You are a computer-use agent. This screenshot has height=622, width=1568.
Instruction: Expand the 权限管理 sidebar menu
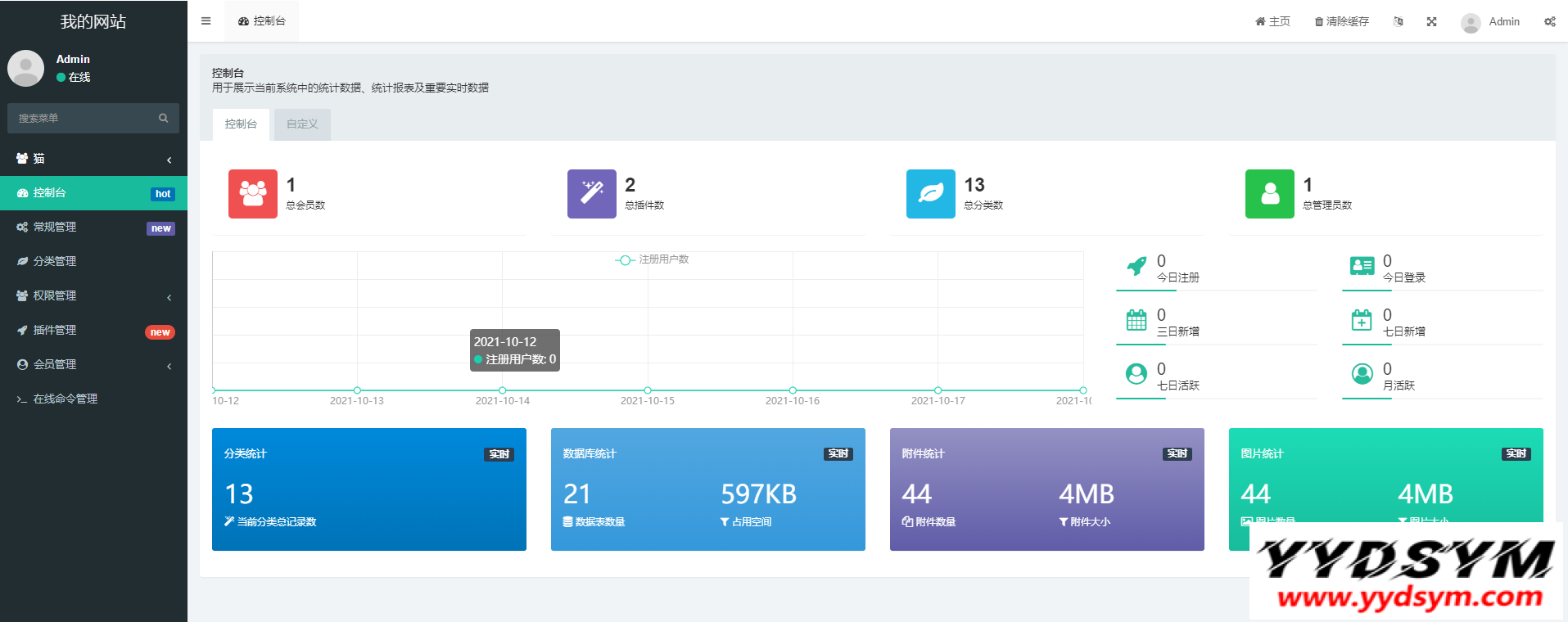coord(93,295)
